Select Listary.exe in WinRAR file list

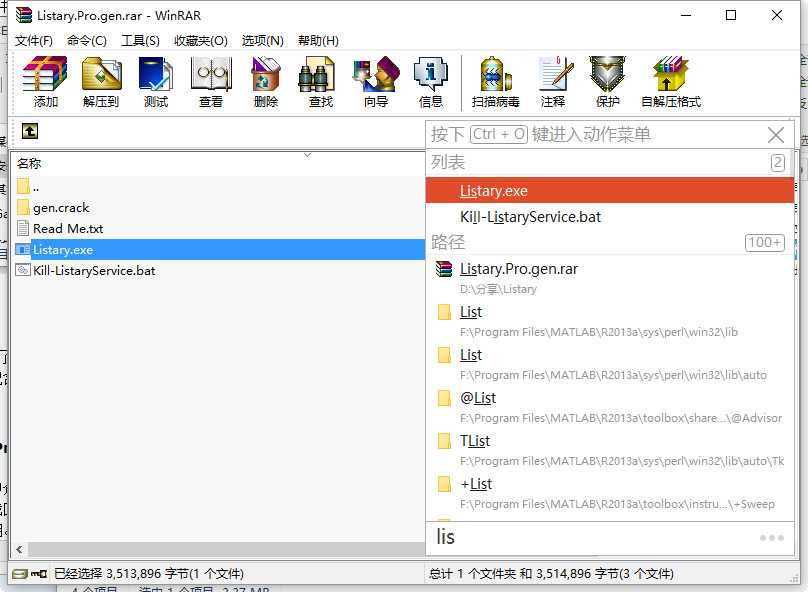[218, 249]
